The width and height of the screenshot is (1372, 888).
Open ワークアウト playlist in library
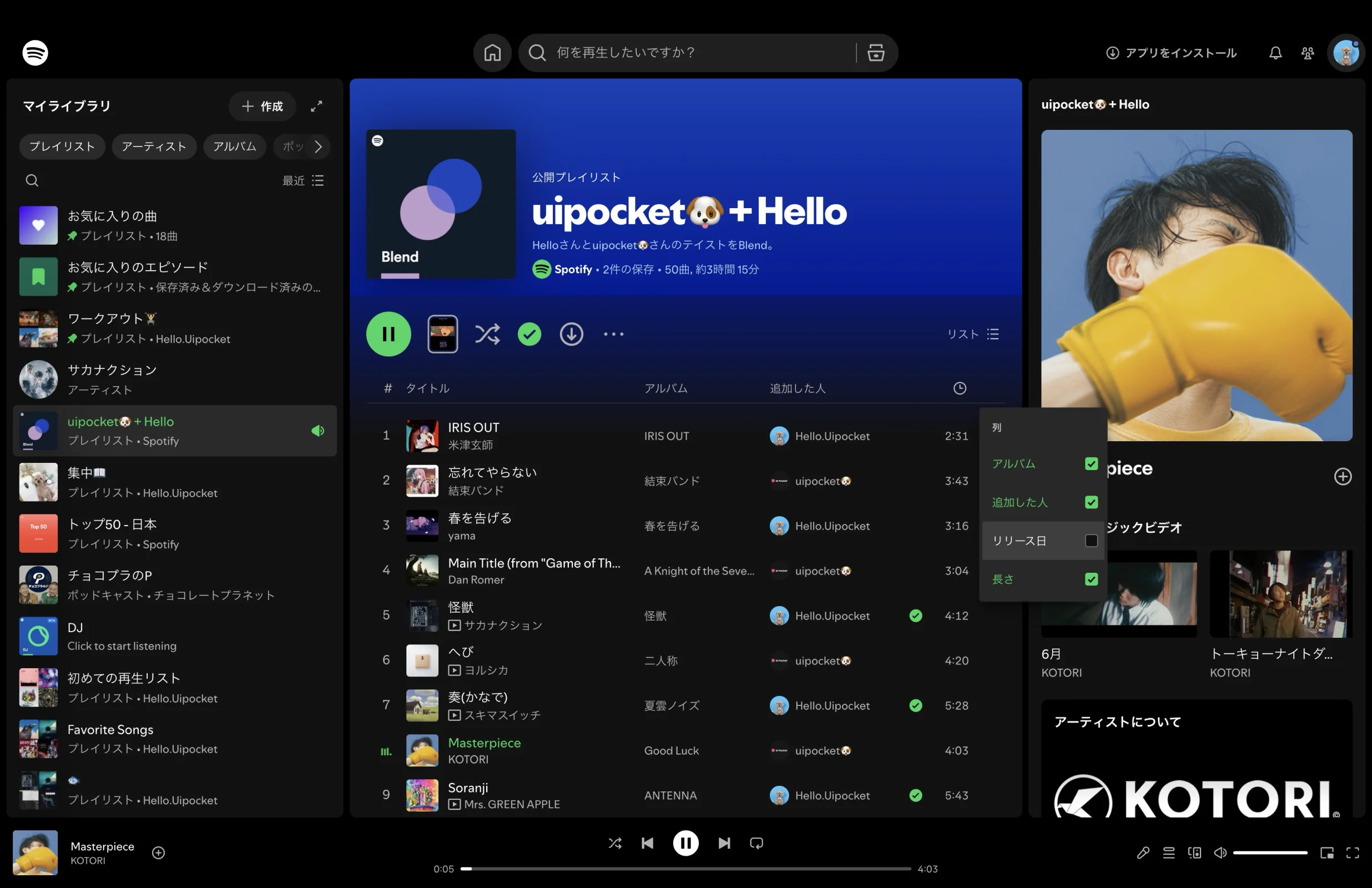(x=175, y=328)
